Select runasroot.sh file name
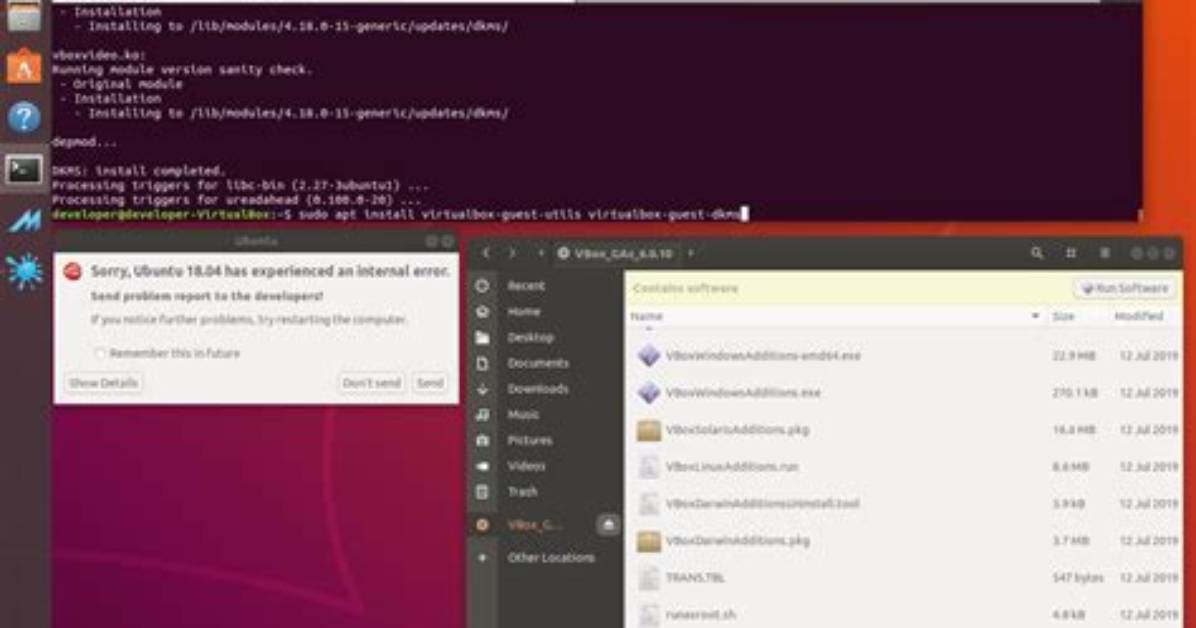The image size is (1196, 628). point(700,614)
